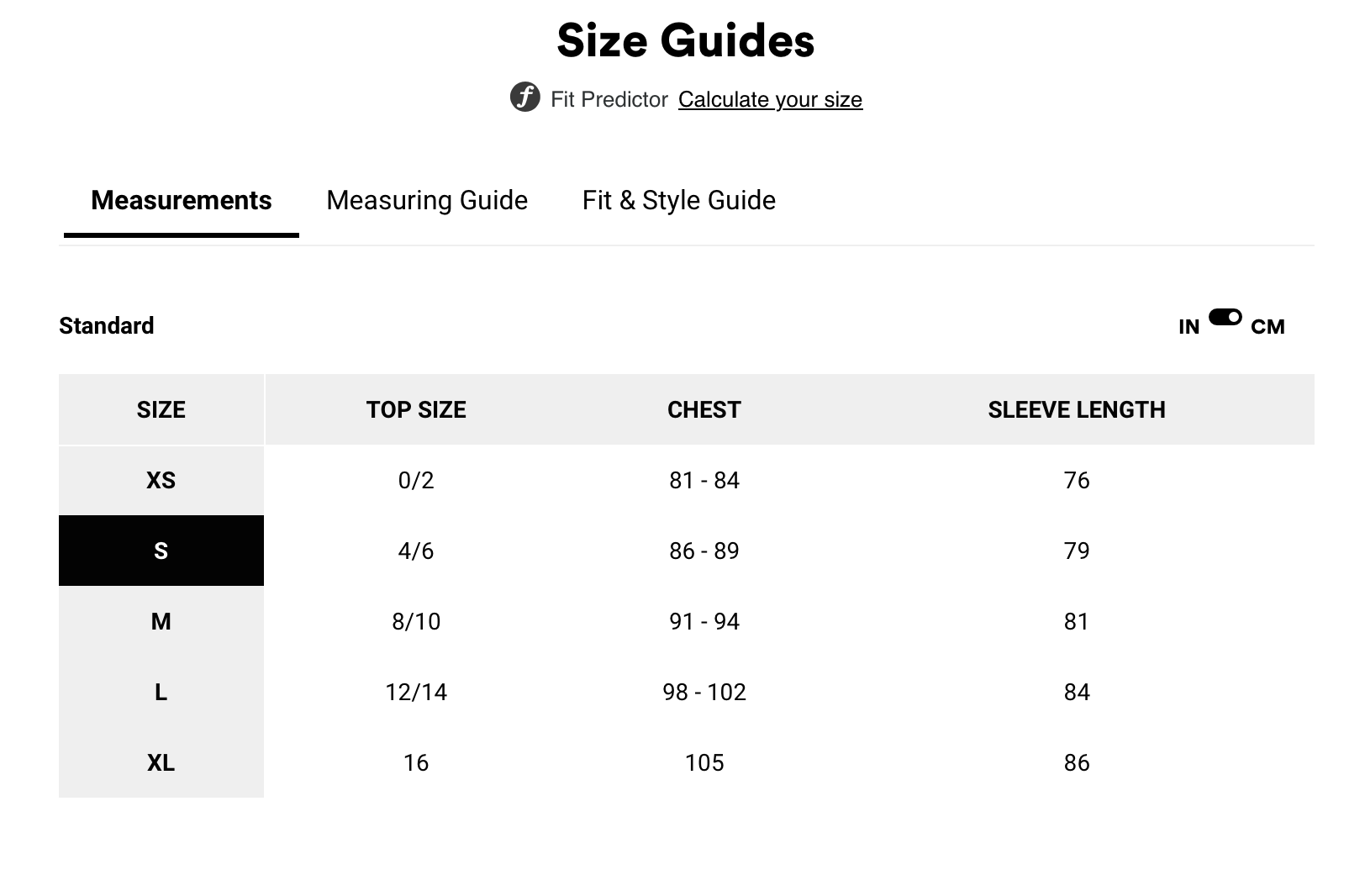Image resolution: width=1365 pixels, height=896 pixels.
Task: Toggle the IN/CM unit switch
Action: point(1225,317)
